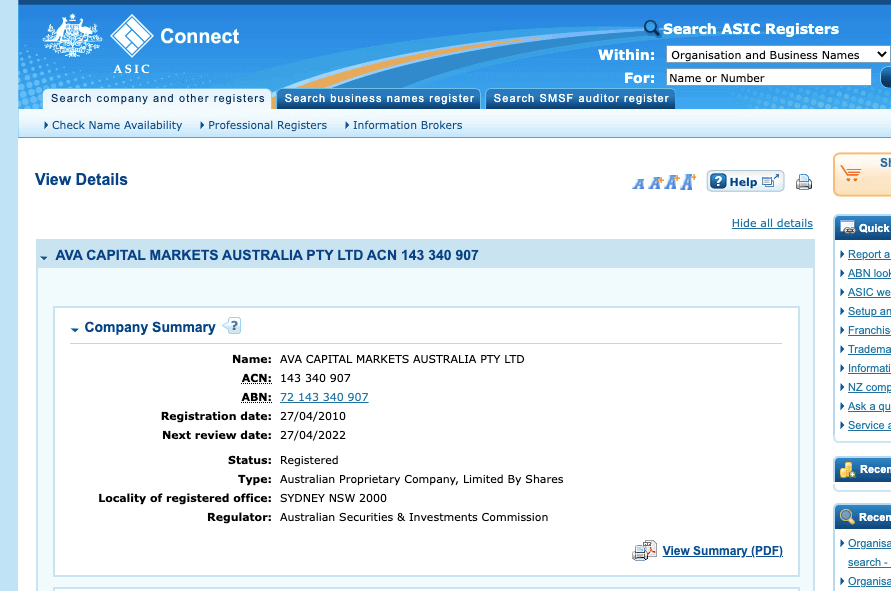891x591 pixels.
Task: Open the ASIC we… sidebar link
Action: tap(869, 292)
